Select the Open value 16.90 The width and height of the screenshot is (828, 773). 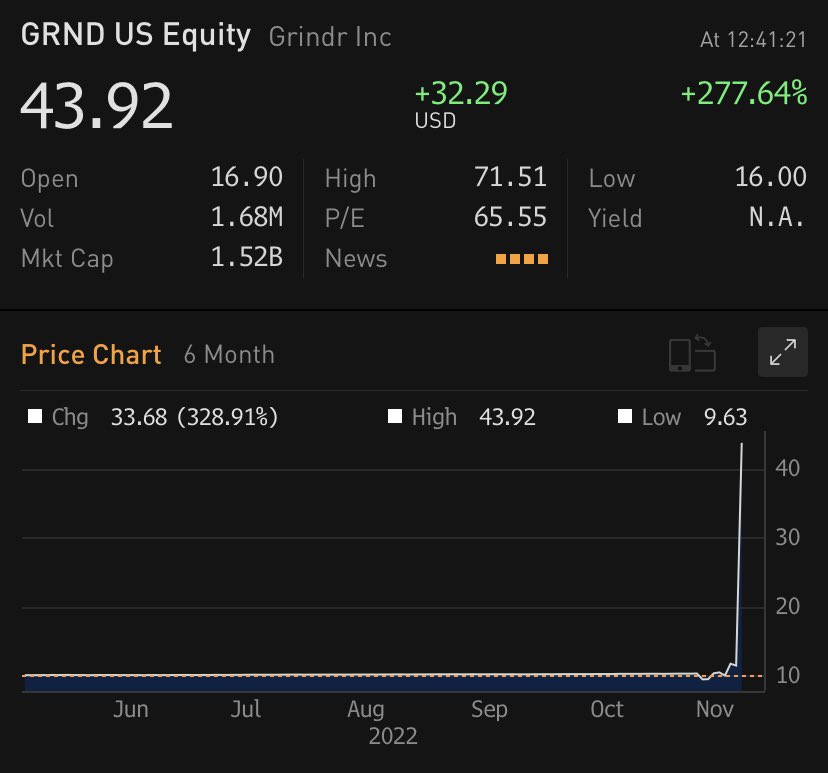[x=247, y=177]
